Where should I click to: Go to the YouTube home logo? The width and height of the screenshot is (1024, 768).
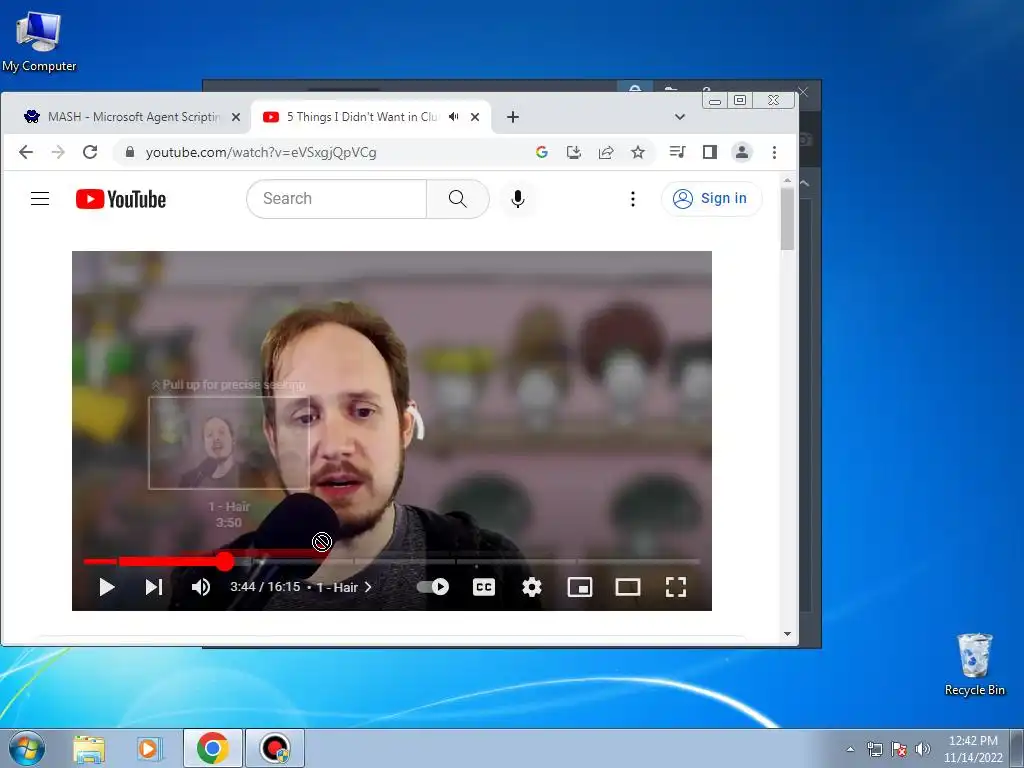[x=121, y=199]
